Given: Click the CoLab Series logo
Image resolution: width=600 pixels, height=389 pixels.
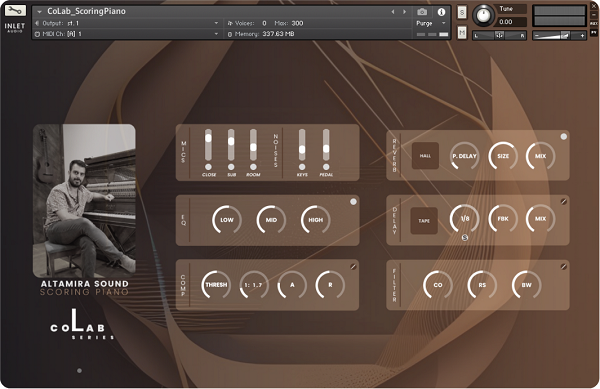Looking at the screenshot, I should [82, 325].
